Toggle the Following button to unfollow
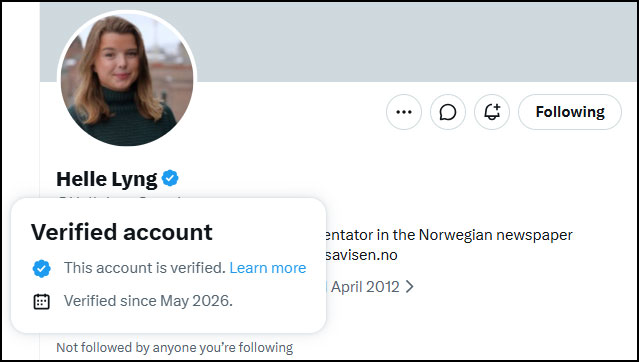Viewport: 639px width, 362px height. (x=570, y=112)
